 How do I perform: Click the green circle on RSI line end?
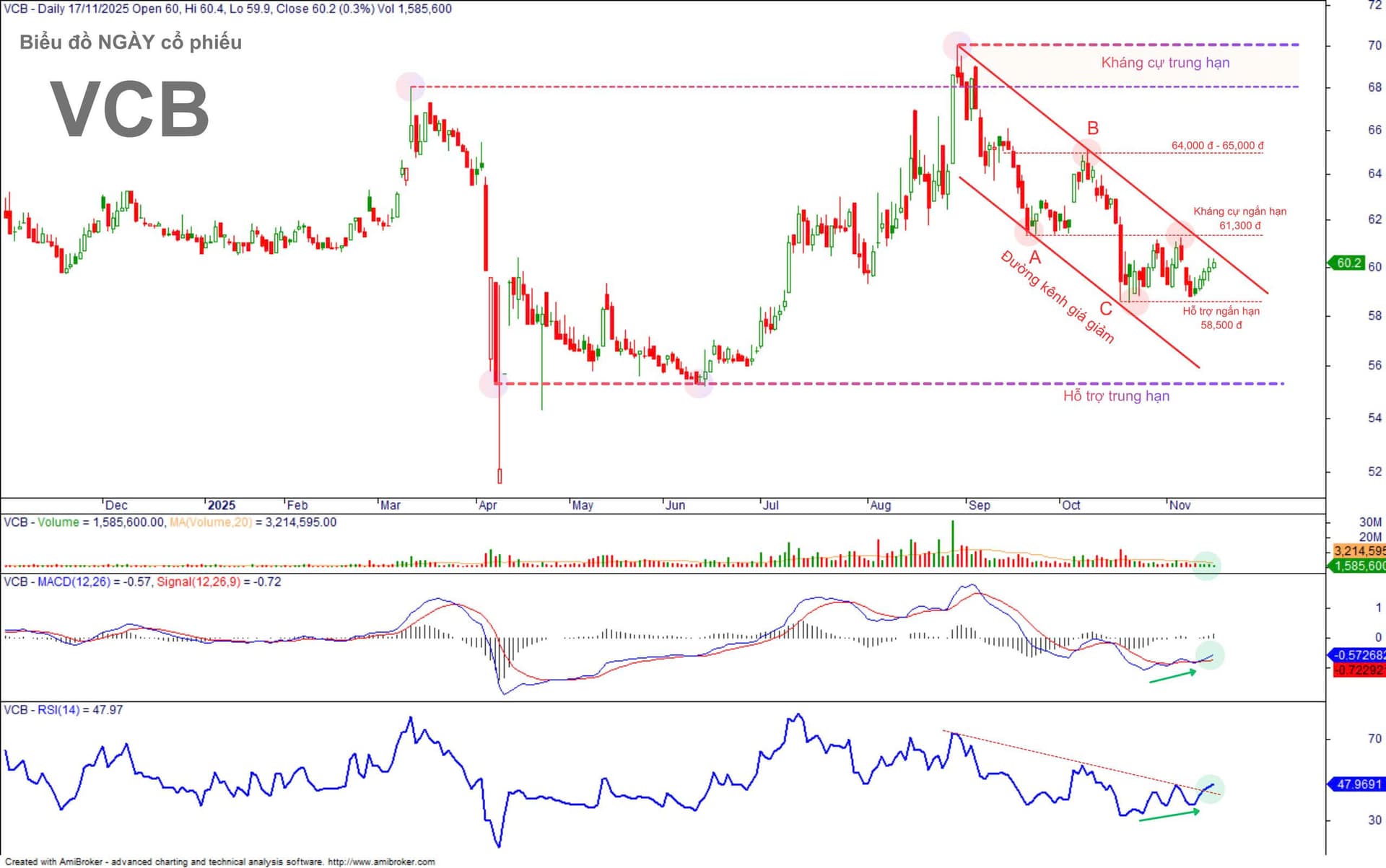point(1210,789)
